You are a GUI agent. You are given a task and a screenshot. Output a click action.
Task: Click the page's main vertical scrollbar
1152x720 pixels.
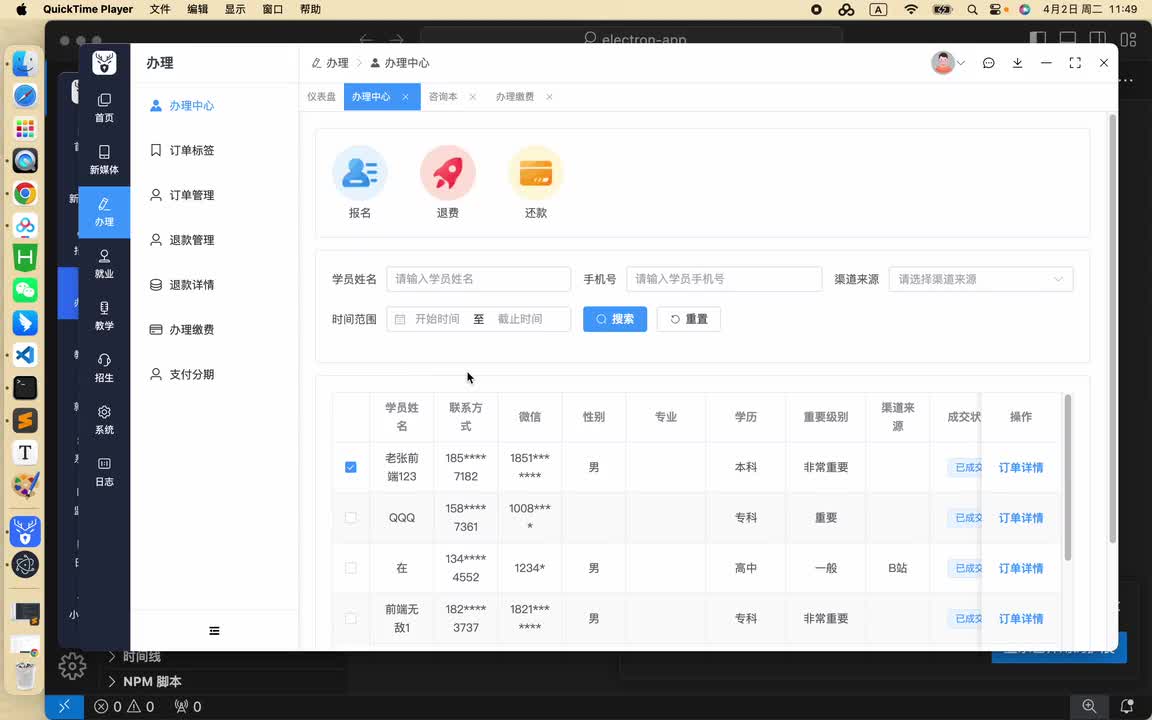pyautogui.click(x=1112, y=328)
